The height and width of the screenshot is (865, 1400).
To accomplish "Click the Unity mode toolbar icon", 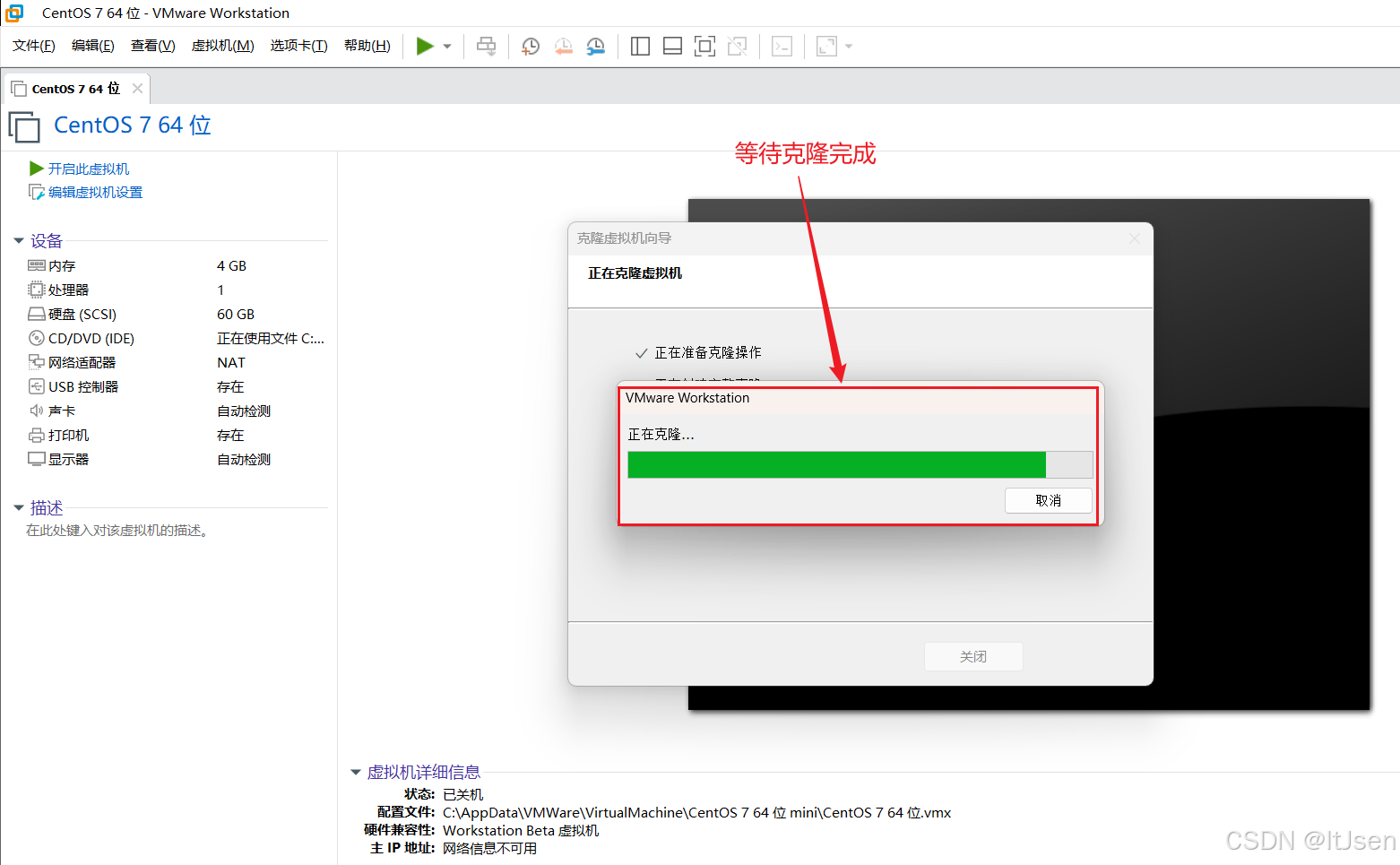I will point(737,46).
